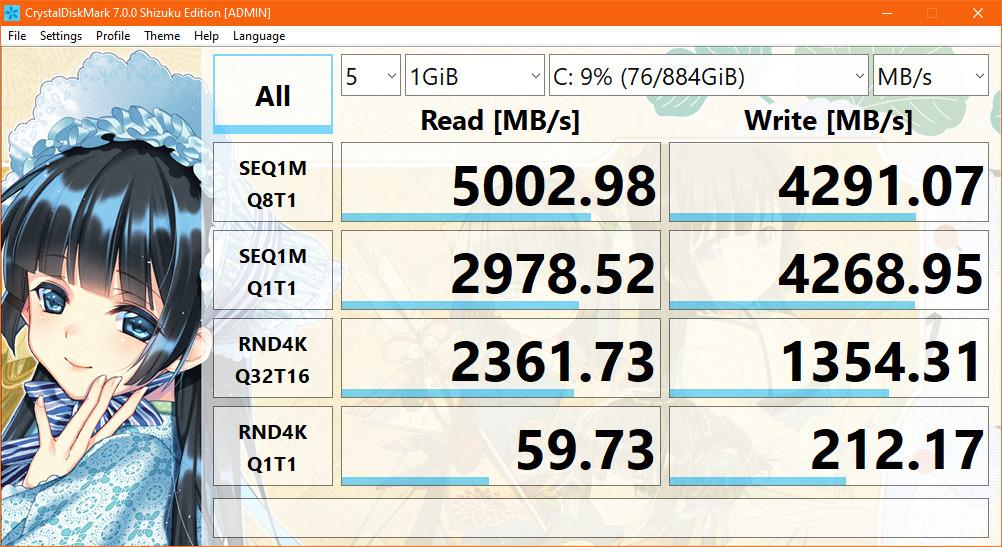
Task: Click the Write [MB/s] column header
Action: click(x=829, y=121)
